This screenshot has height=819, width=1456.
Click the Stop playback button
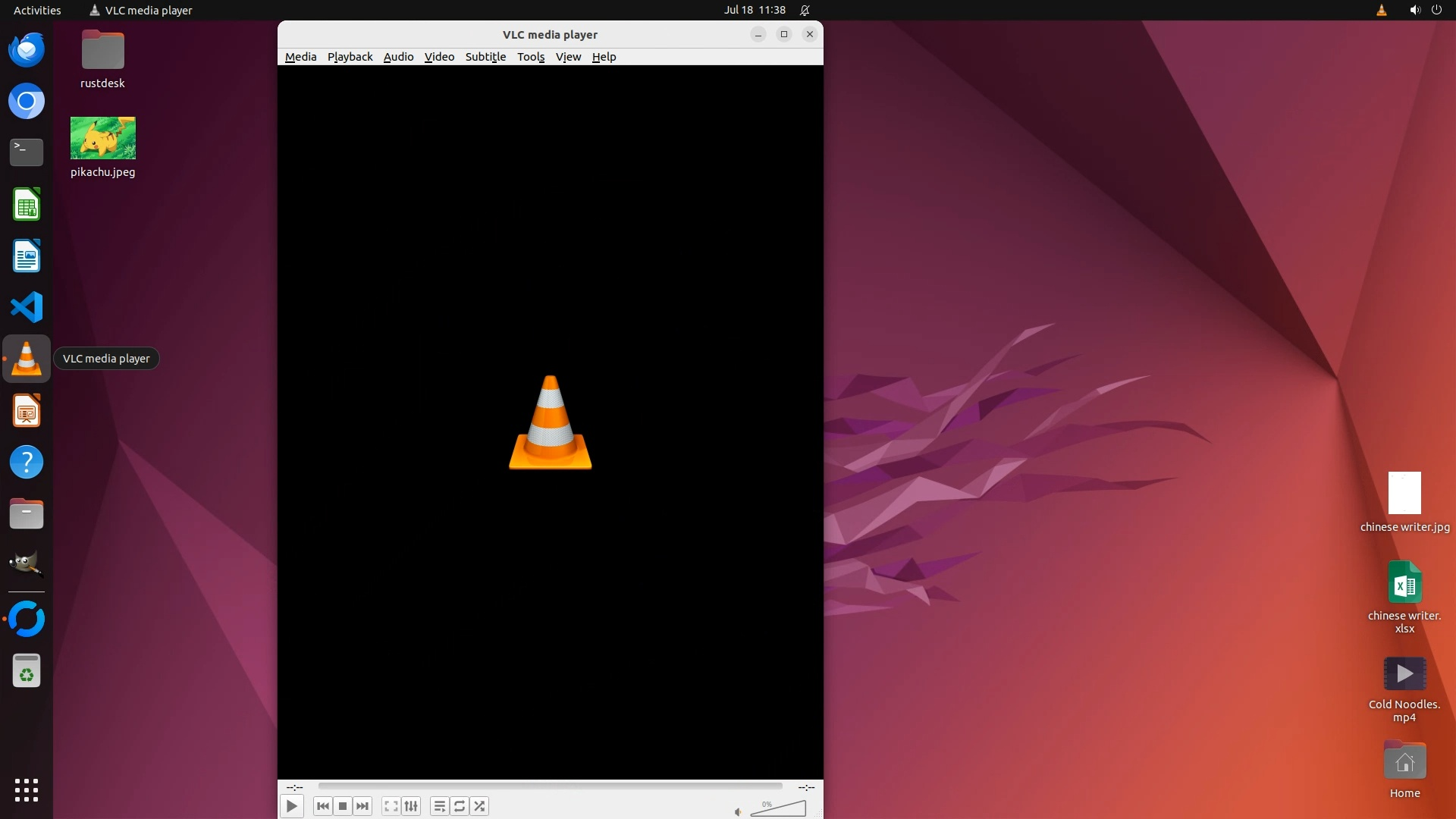pyautogui.click(x=343, y=806)
